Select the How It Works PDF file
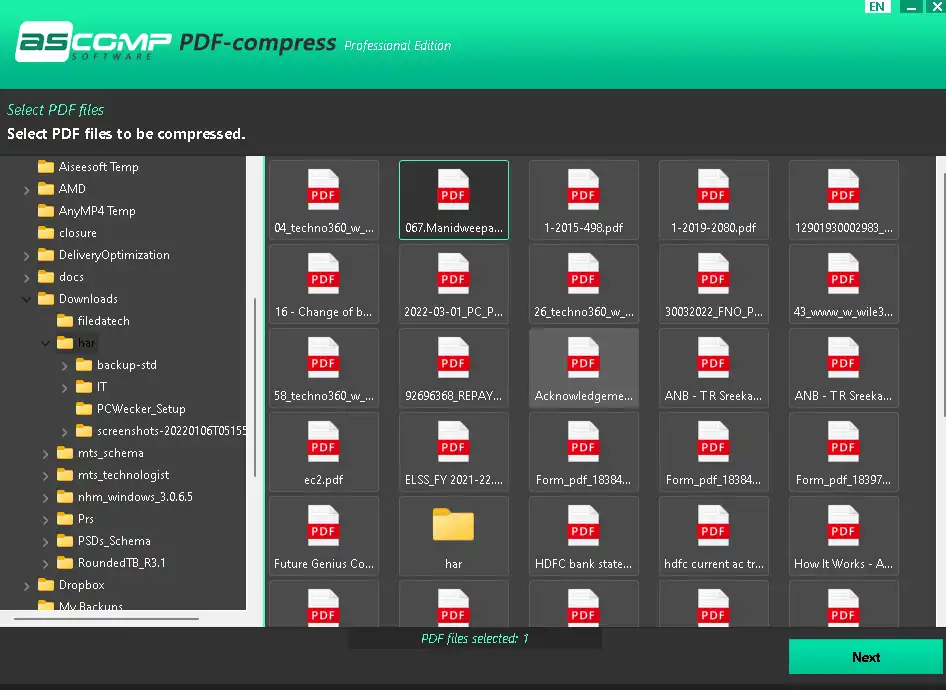This screenshot has width=946, height=690. (x=843, y=536)
